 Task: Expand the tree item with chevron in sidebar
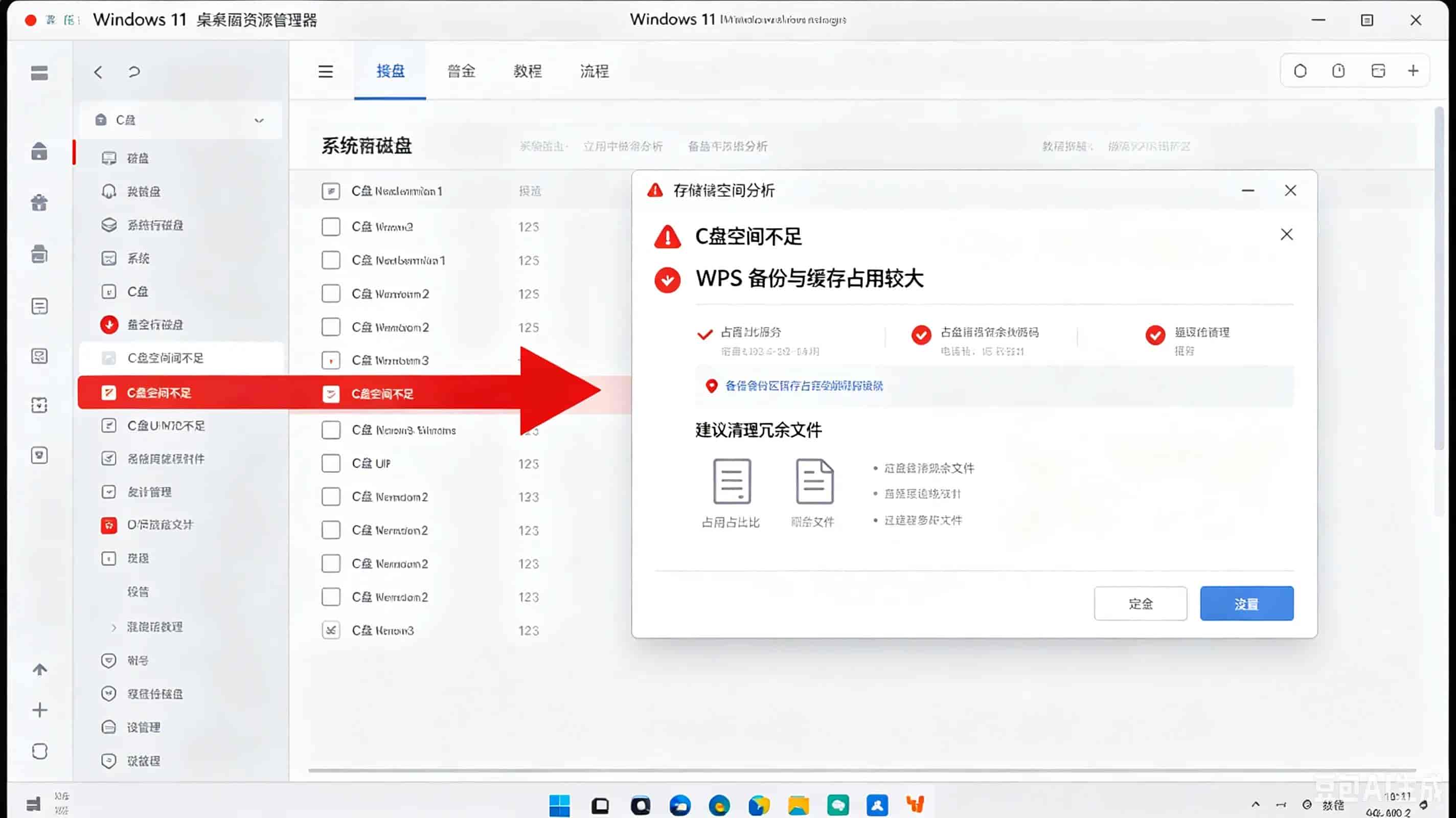coord(113,627)
